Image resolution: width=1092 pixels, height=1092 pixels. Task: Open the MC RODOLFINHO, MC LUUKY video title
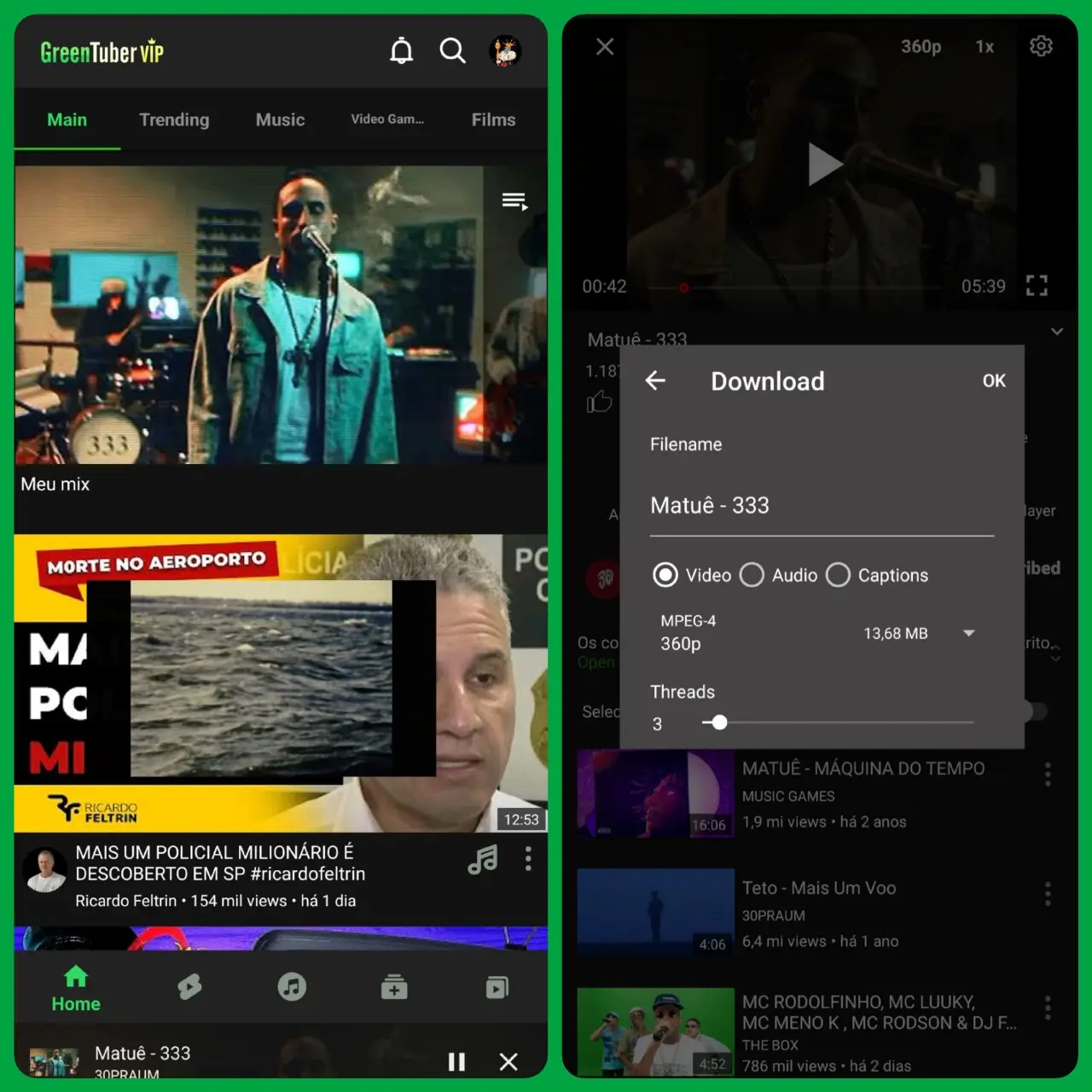click(x=880, y=1012)
